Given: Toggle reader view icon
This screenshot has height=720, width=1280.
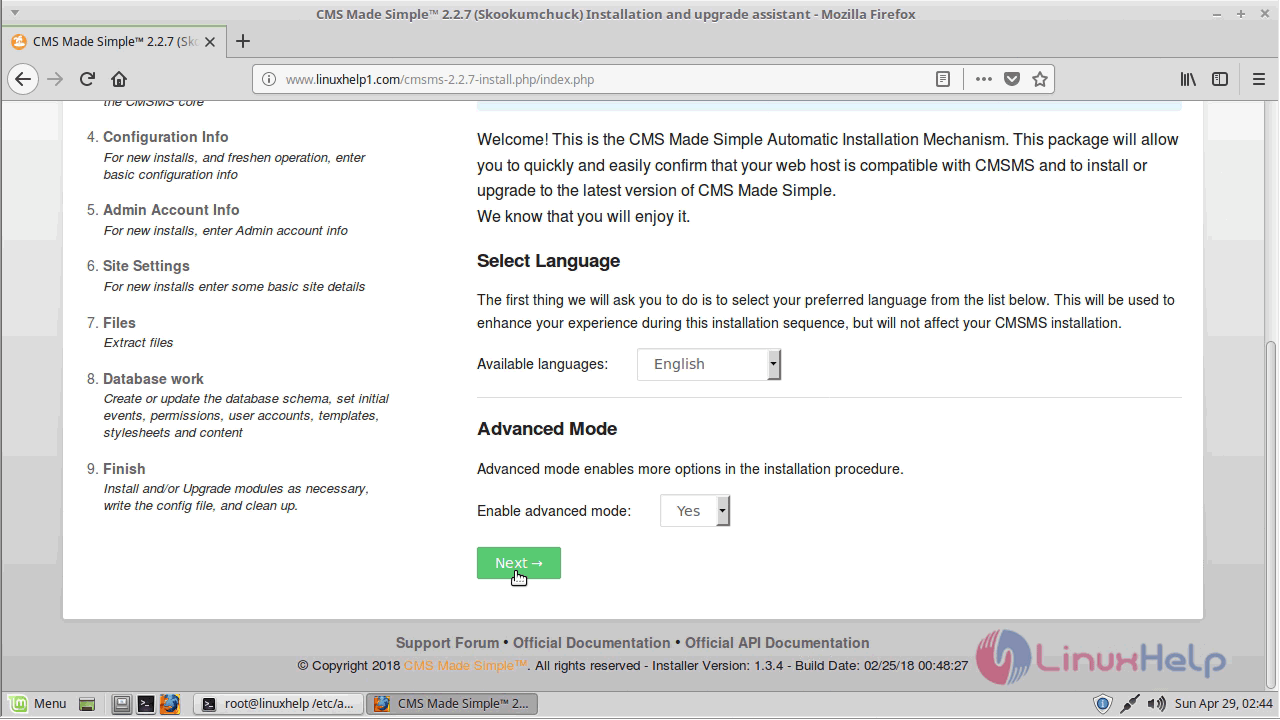Looking at the screenshot, I should pos(943,79).
